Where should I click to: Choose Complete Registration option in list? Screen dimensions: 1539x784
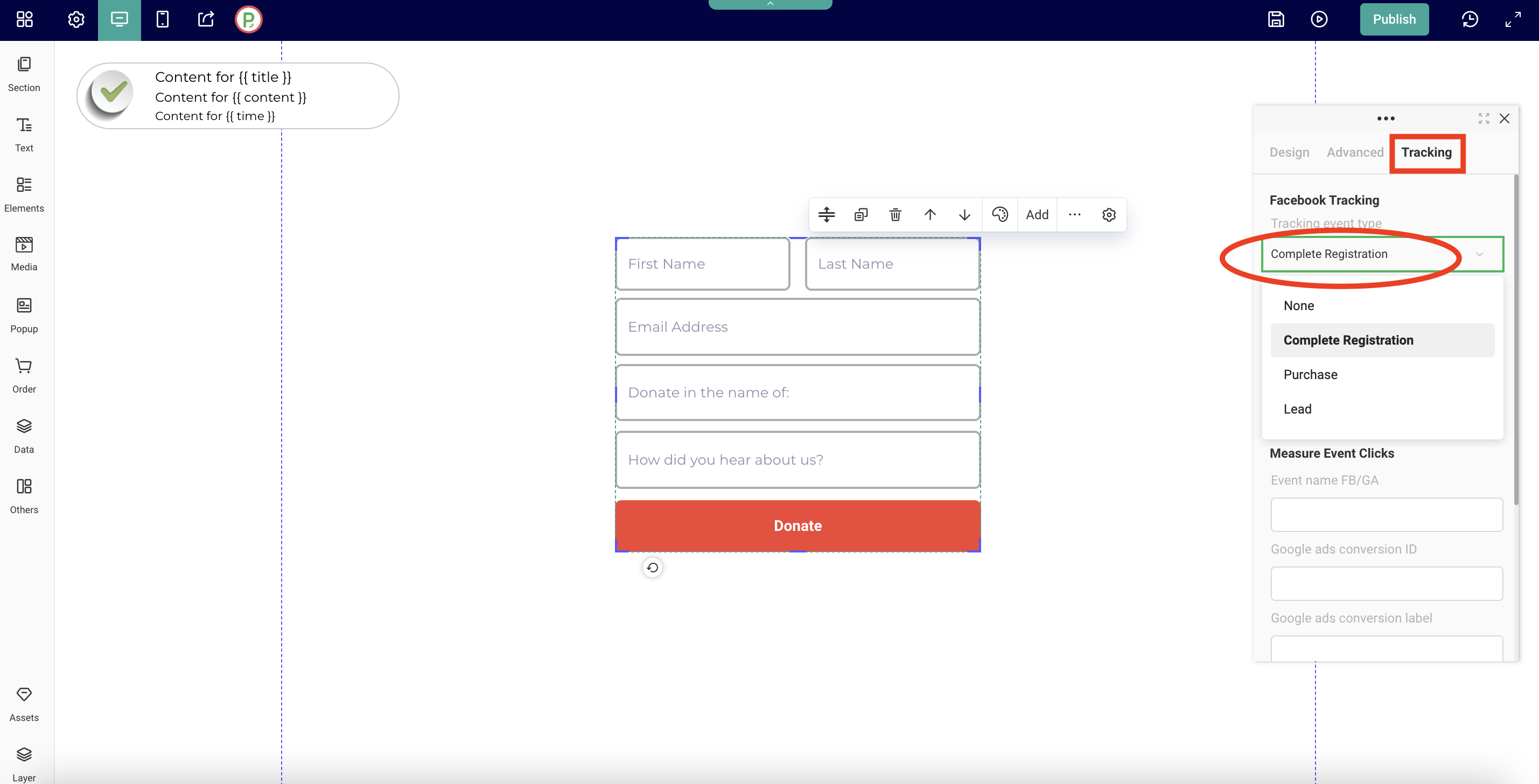(1382, 340)
